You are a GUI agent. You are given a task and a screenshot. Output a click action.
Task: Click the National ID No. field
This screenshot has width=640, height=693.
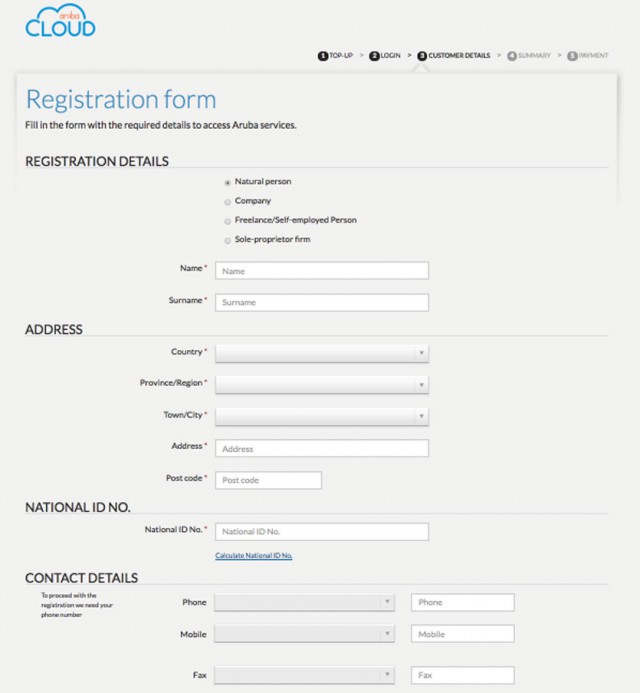coord(321,532)
